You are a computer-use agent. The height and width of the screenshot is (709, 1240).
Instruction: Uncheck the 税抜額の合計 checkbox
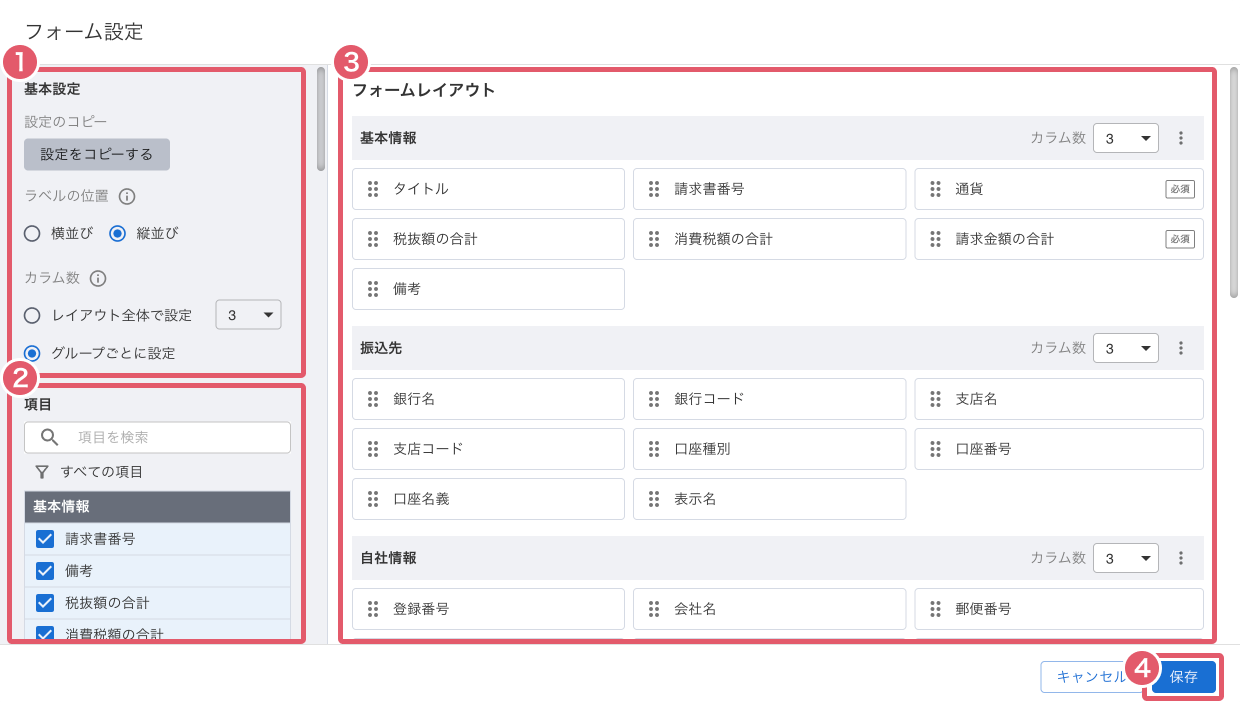click(x=45, y=603)
